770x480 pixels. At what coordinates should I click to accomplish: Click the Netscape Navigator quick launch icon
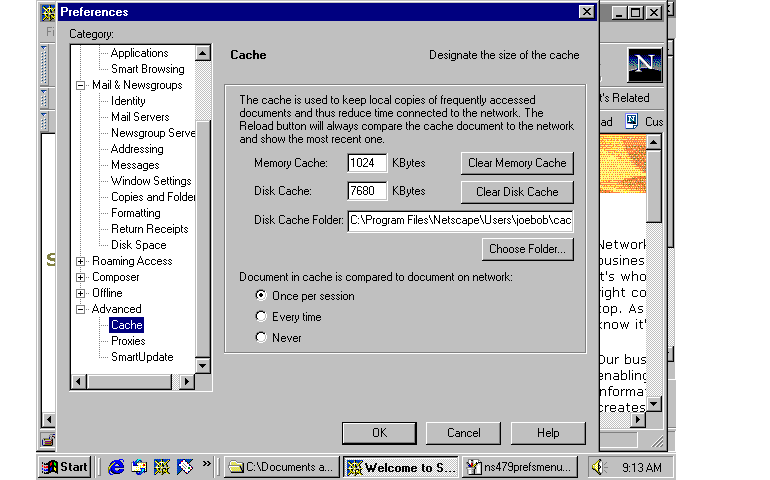click(x=162, y=467)
